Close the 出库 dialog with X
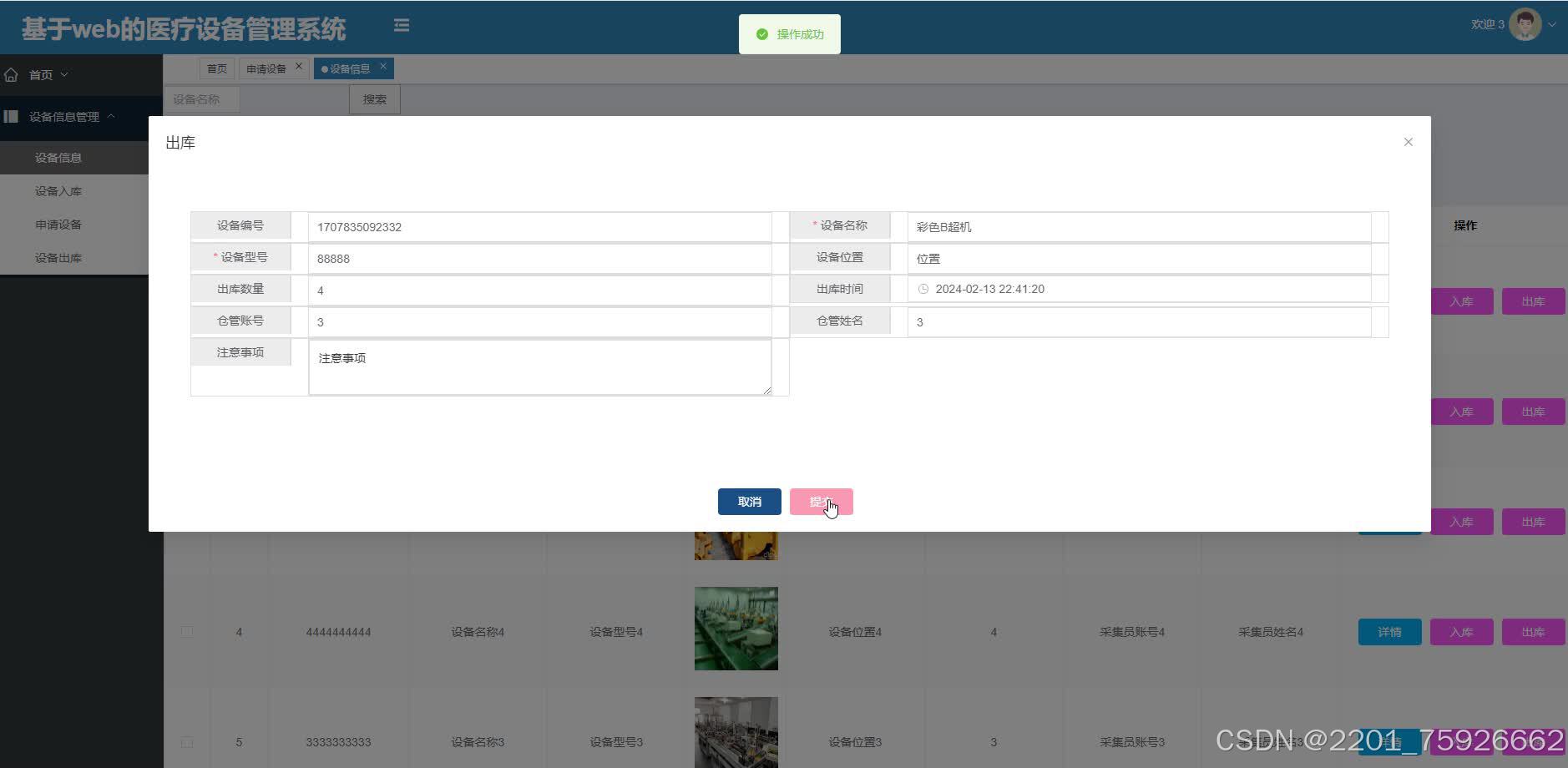1568x768 pixels. point(1409,142)
